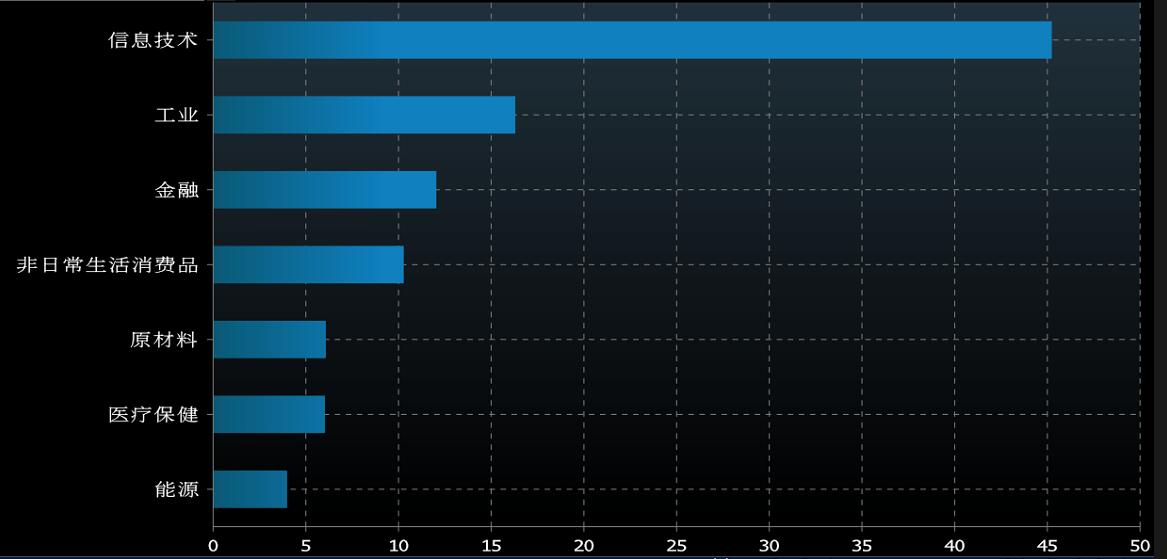Select the 医疗保健 category label

tap(154, 415)
